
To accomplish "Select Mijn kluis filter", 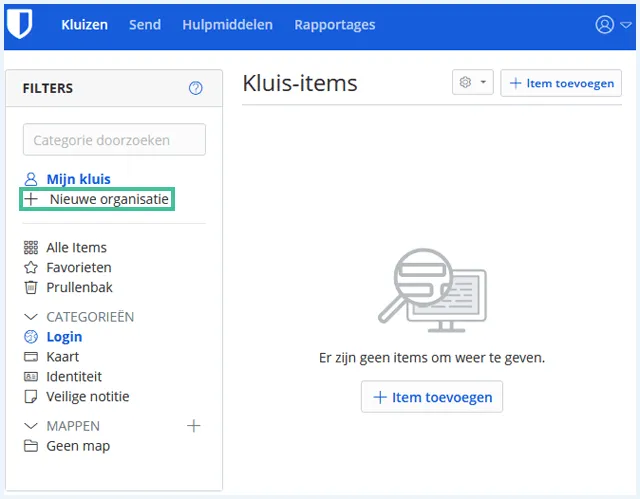I will [78, 179].
